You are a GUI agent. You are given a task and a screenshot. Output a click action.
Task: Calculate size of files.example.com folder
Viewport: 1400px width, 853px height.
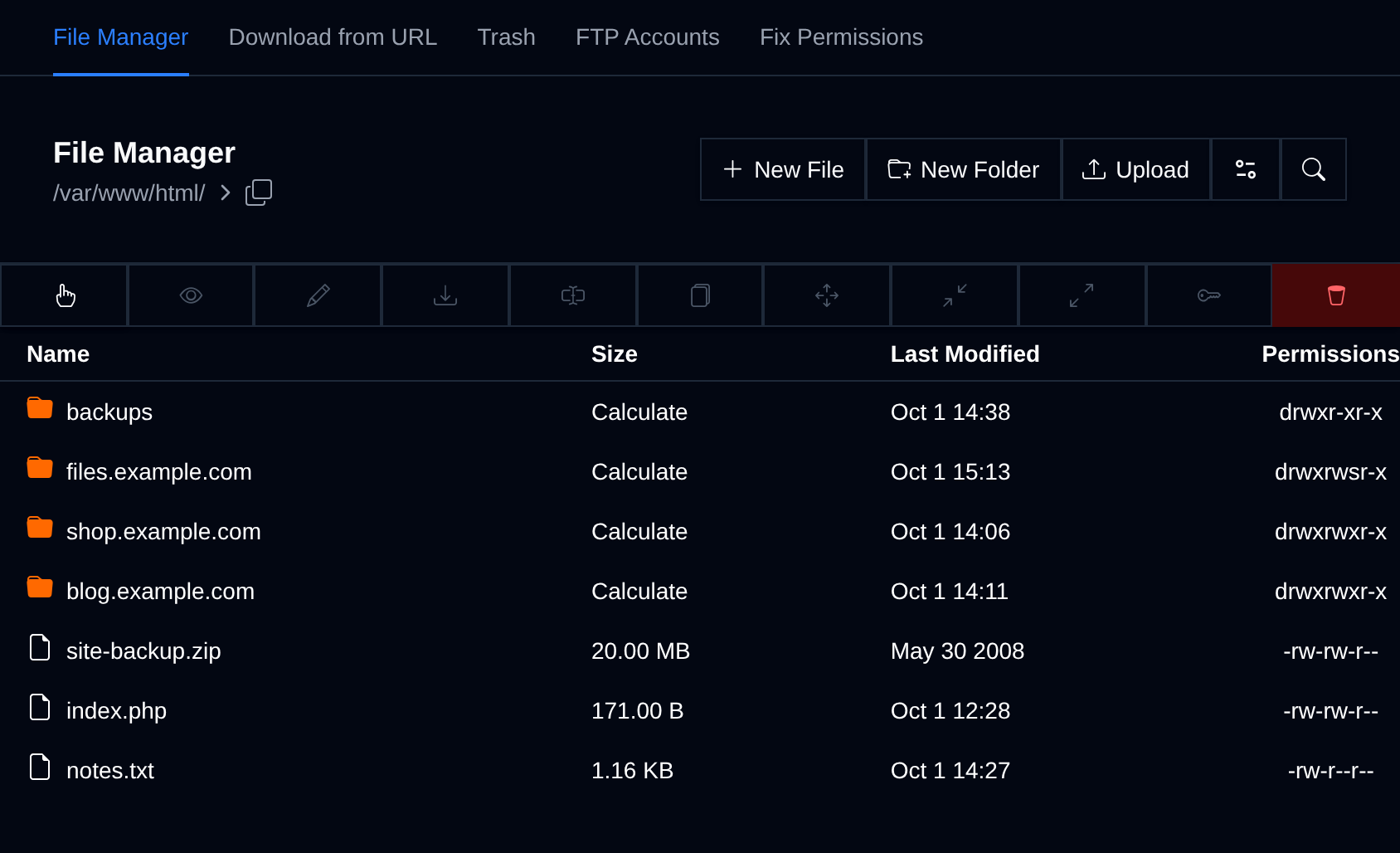coord(639,472)
